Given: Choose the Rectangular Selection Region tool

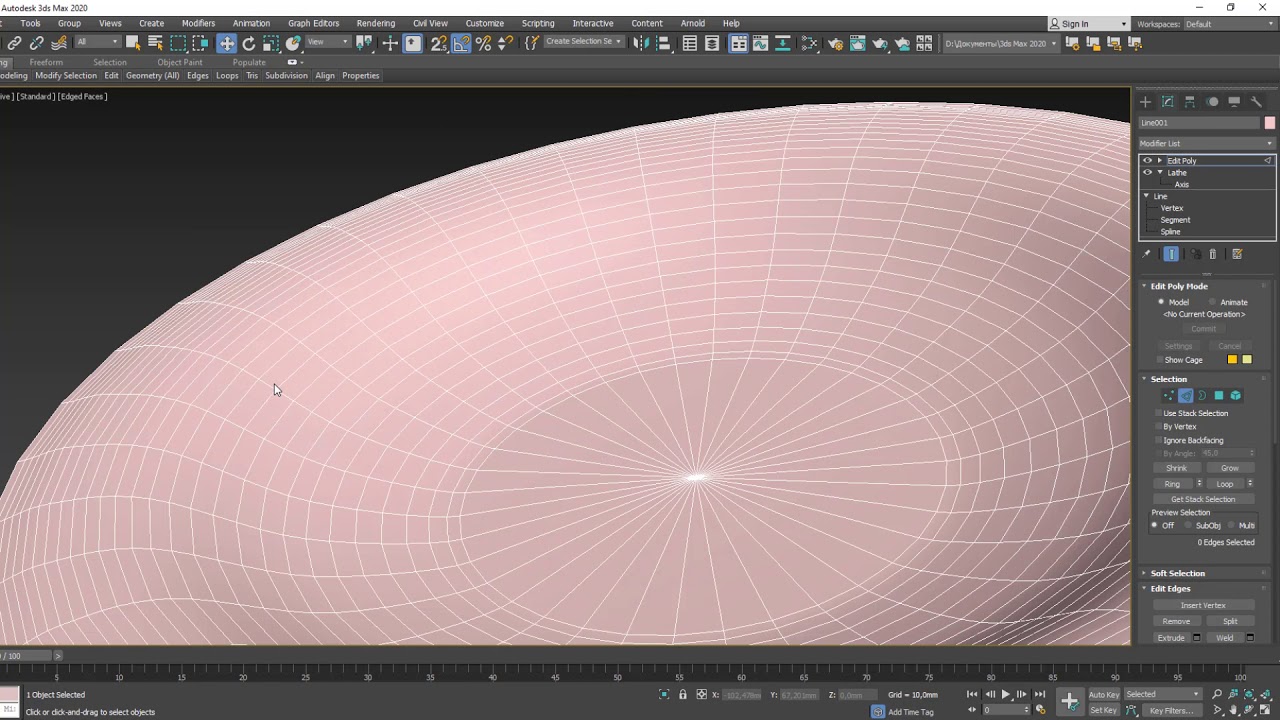Looking at the screenshot, I should tap(178, 43).
